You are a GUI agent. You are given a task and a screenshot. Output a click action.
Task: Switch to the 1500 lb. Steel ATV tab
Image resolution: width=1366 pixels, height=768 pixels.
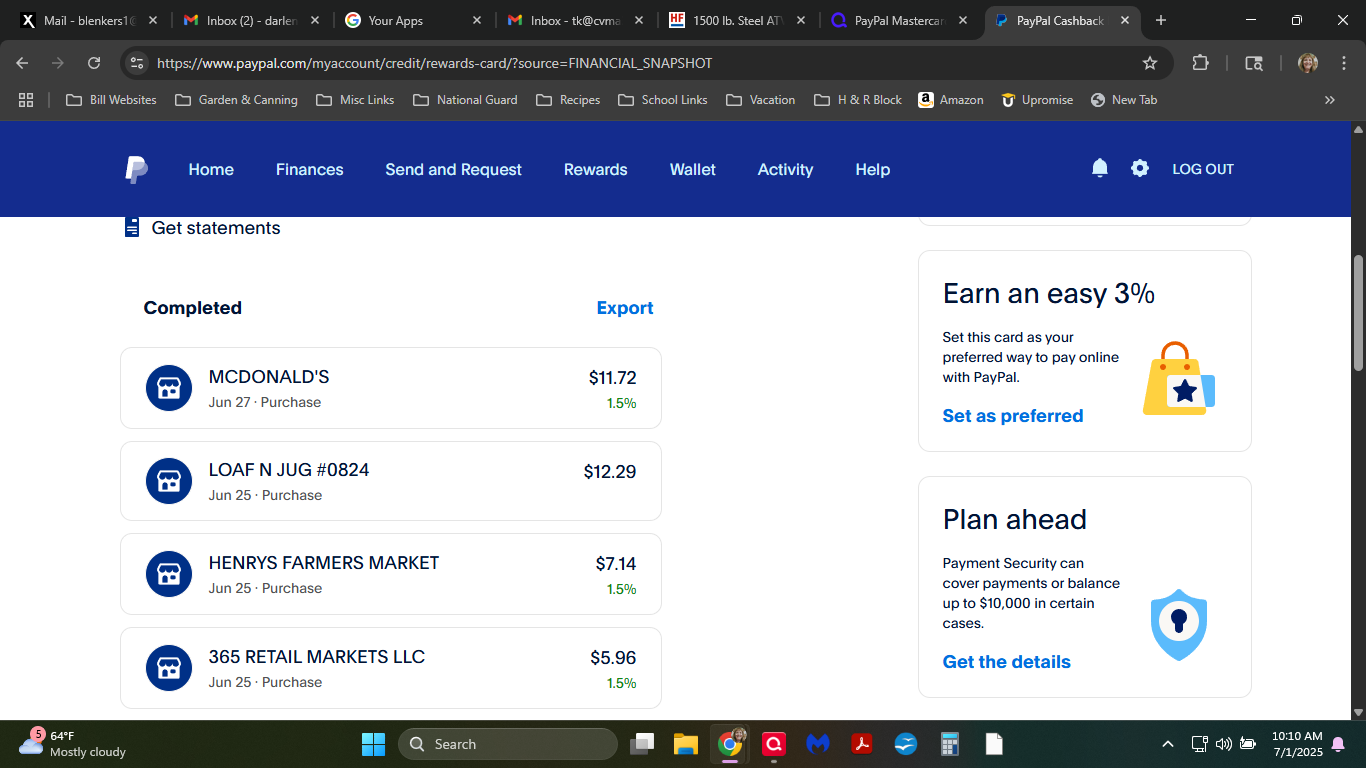coord(737,20)
